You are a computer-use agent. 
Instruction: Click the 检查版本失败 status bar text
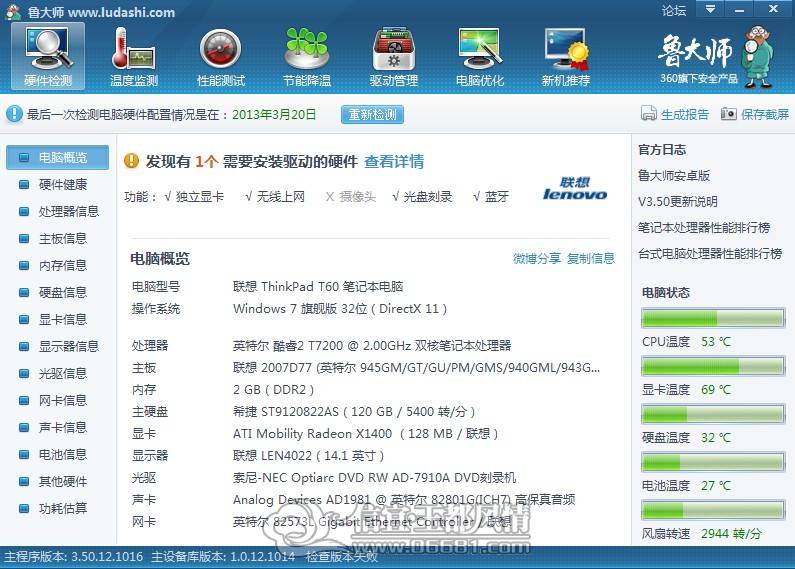click(x=341, y=557)
